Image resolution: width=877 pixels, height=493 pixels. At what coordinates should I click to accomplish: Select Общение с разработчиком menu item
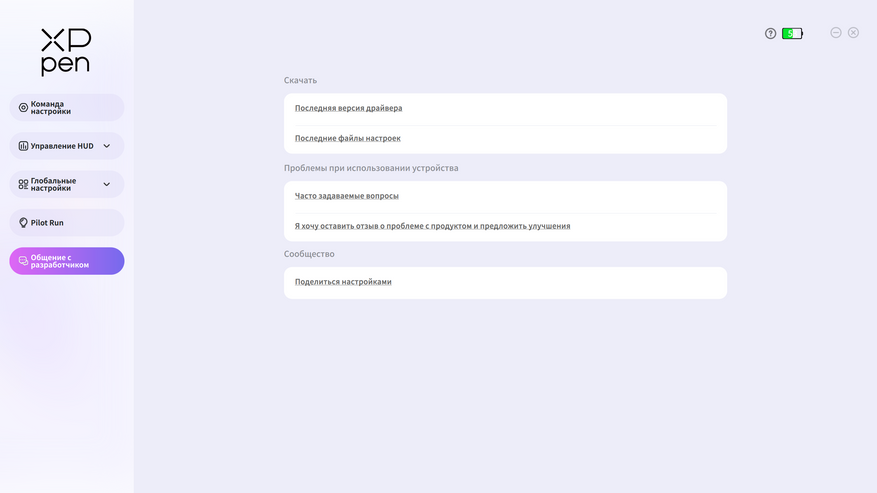pyautogui.click(x=67, y=261)
